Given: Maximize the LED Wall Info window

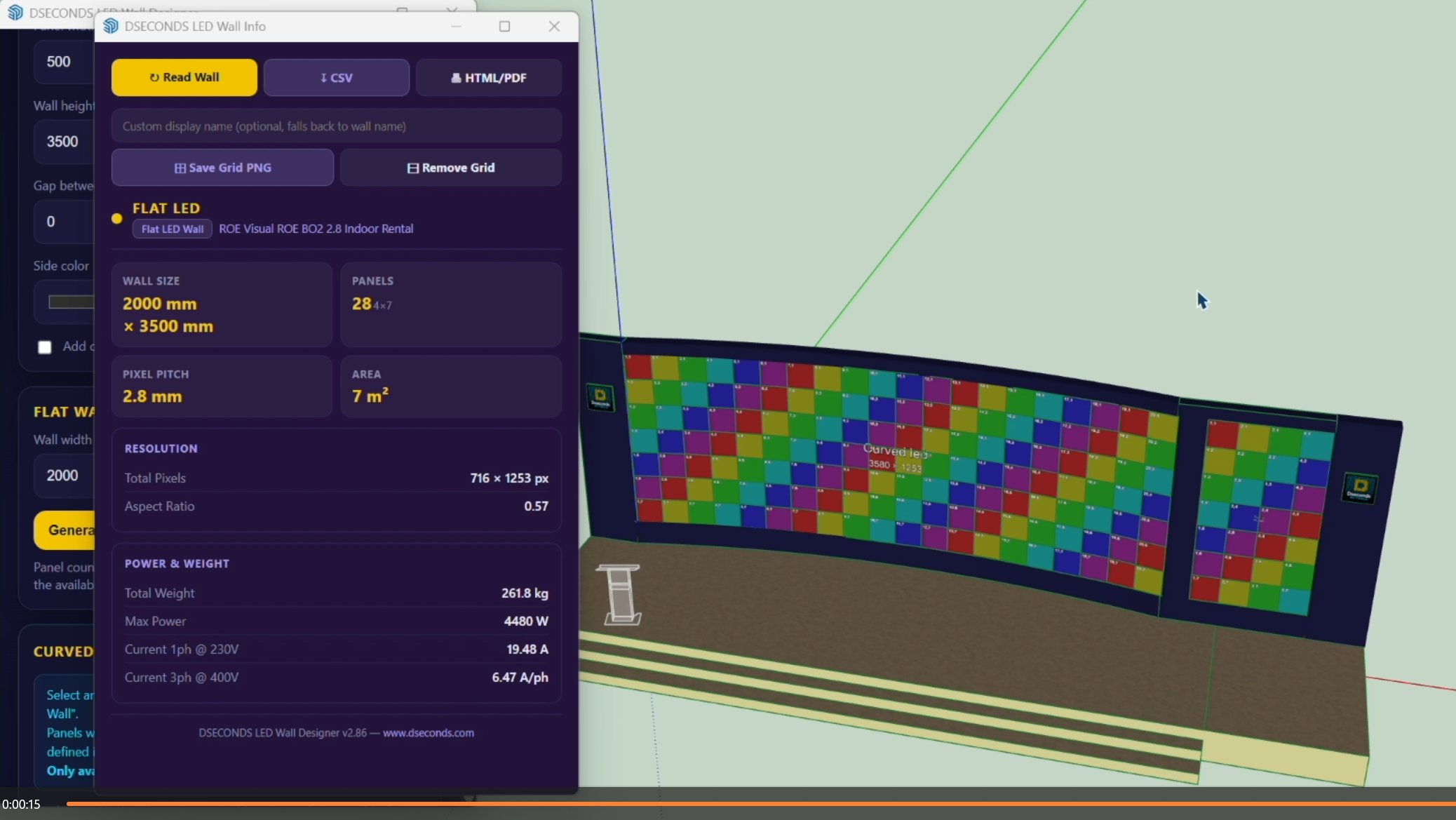Looking at the screenshot, I should (504, 26).
